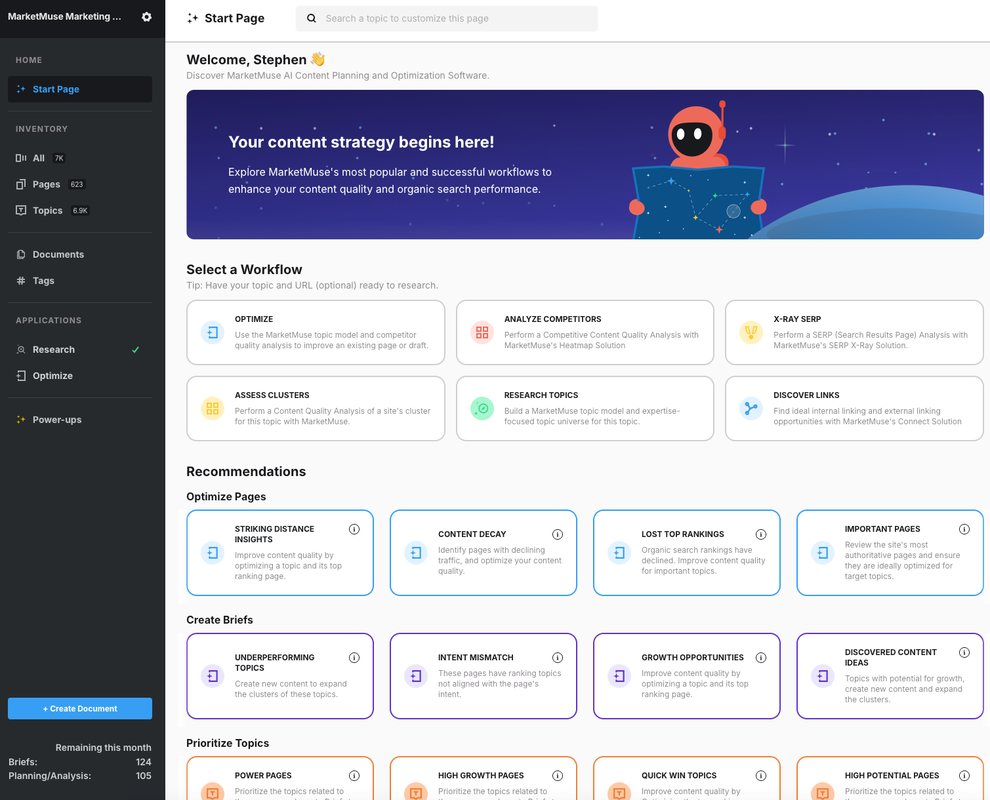990x800 pixels.
Task: Click the Create Document button
Action: (80, 708)
